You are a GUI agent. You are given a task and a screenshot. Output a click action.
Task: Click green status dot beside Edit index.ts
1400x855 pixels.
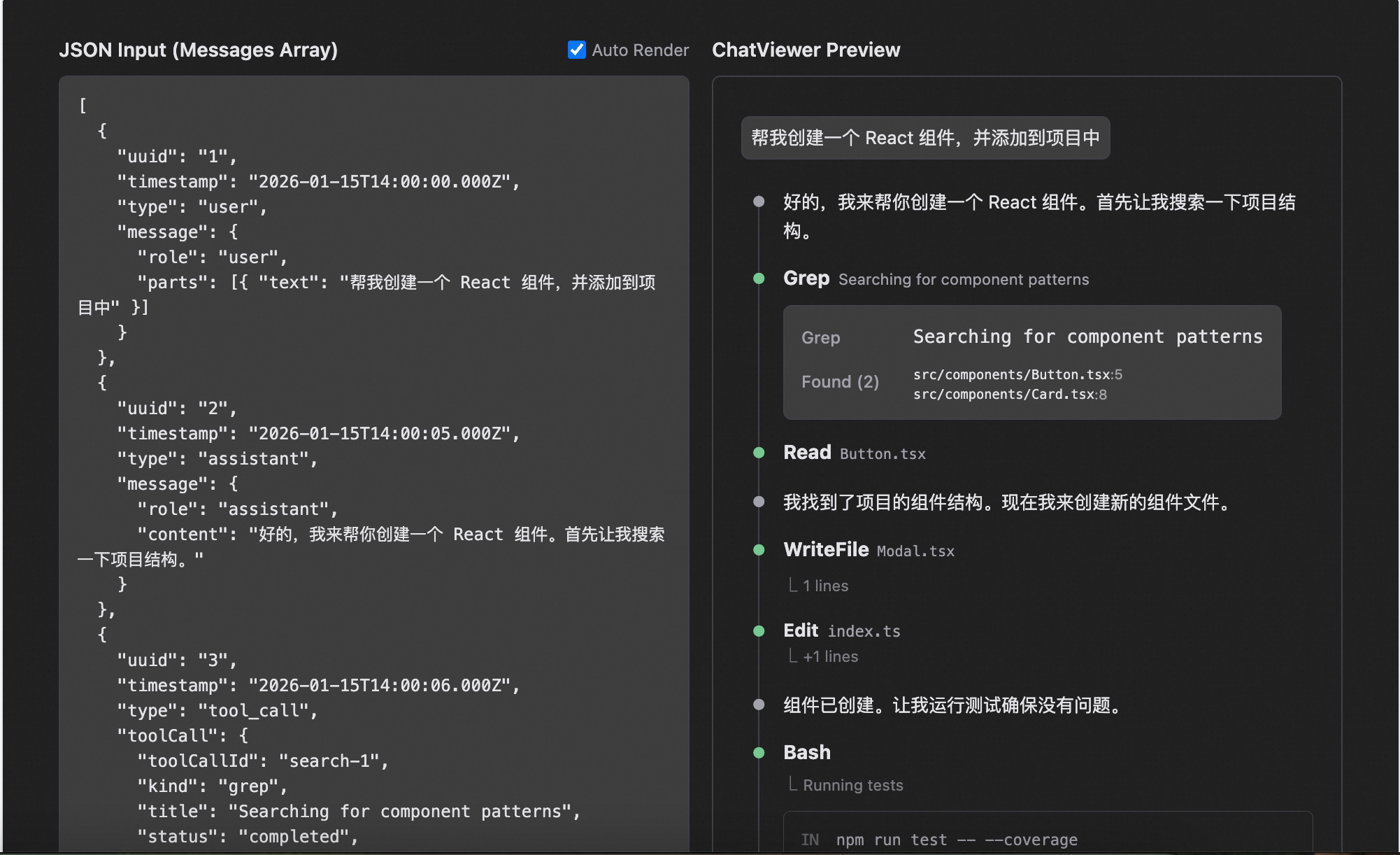point(759,631)
